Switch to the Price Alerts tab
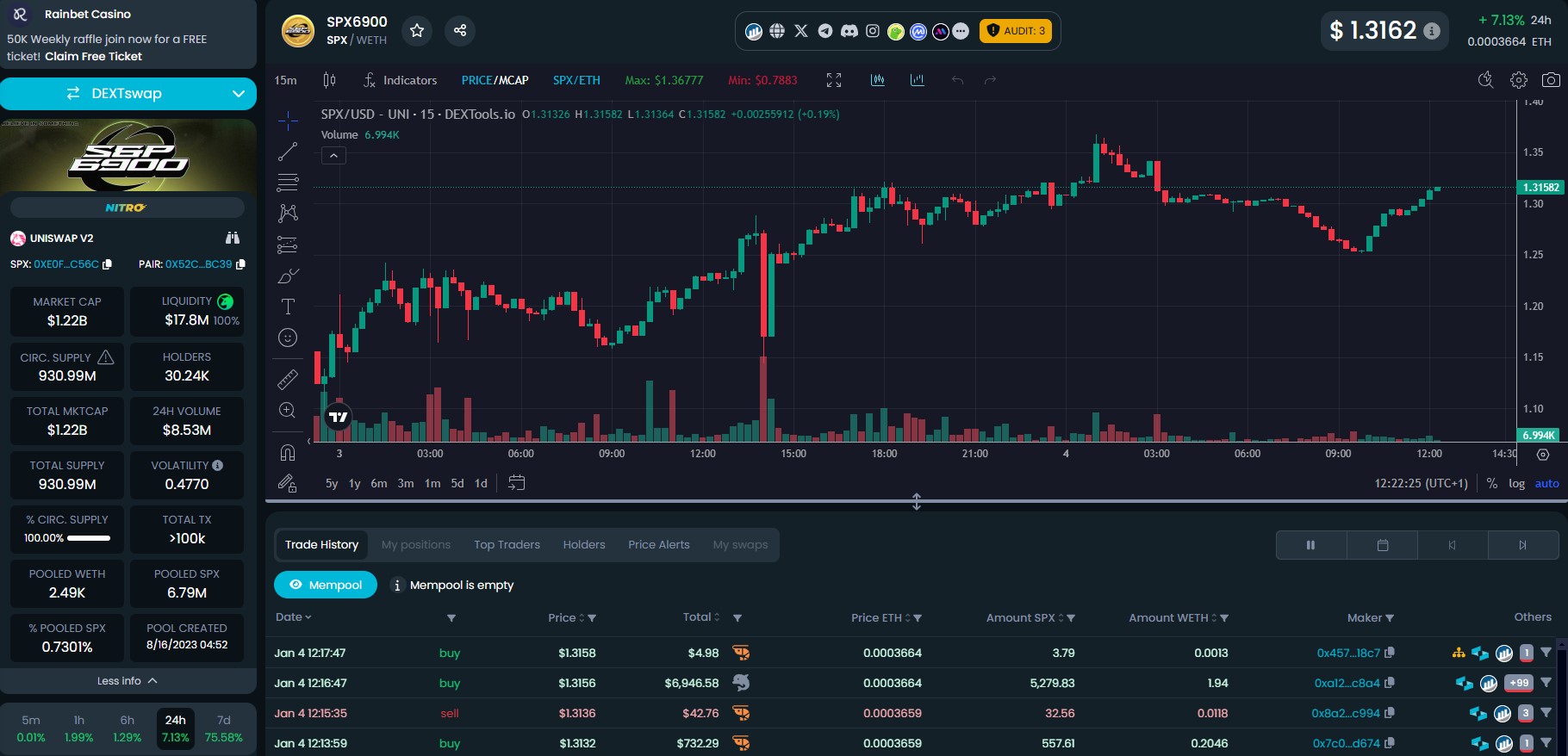 coord(659,545)
